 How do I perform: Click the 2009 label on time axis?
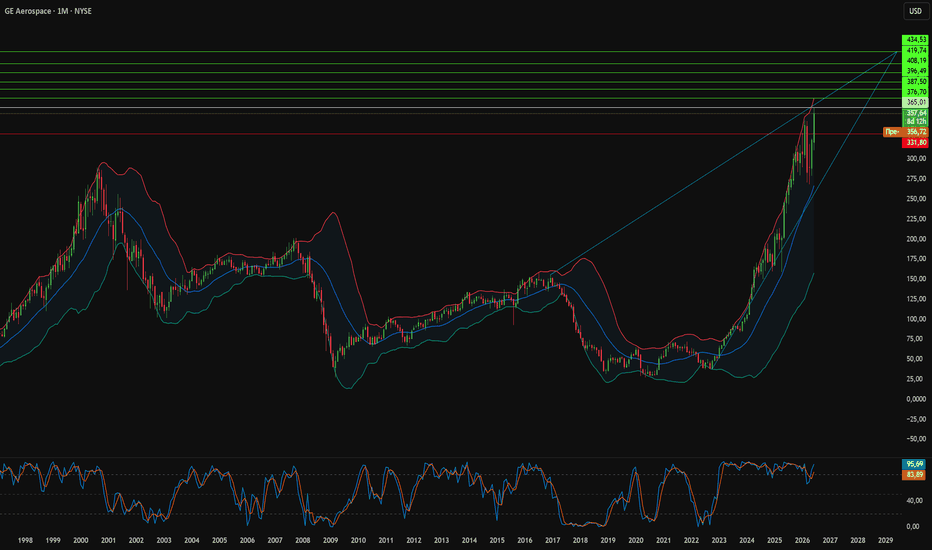(330, 540)
